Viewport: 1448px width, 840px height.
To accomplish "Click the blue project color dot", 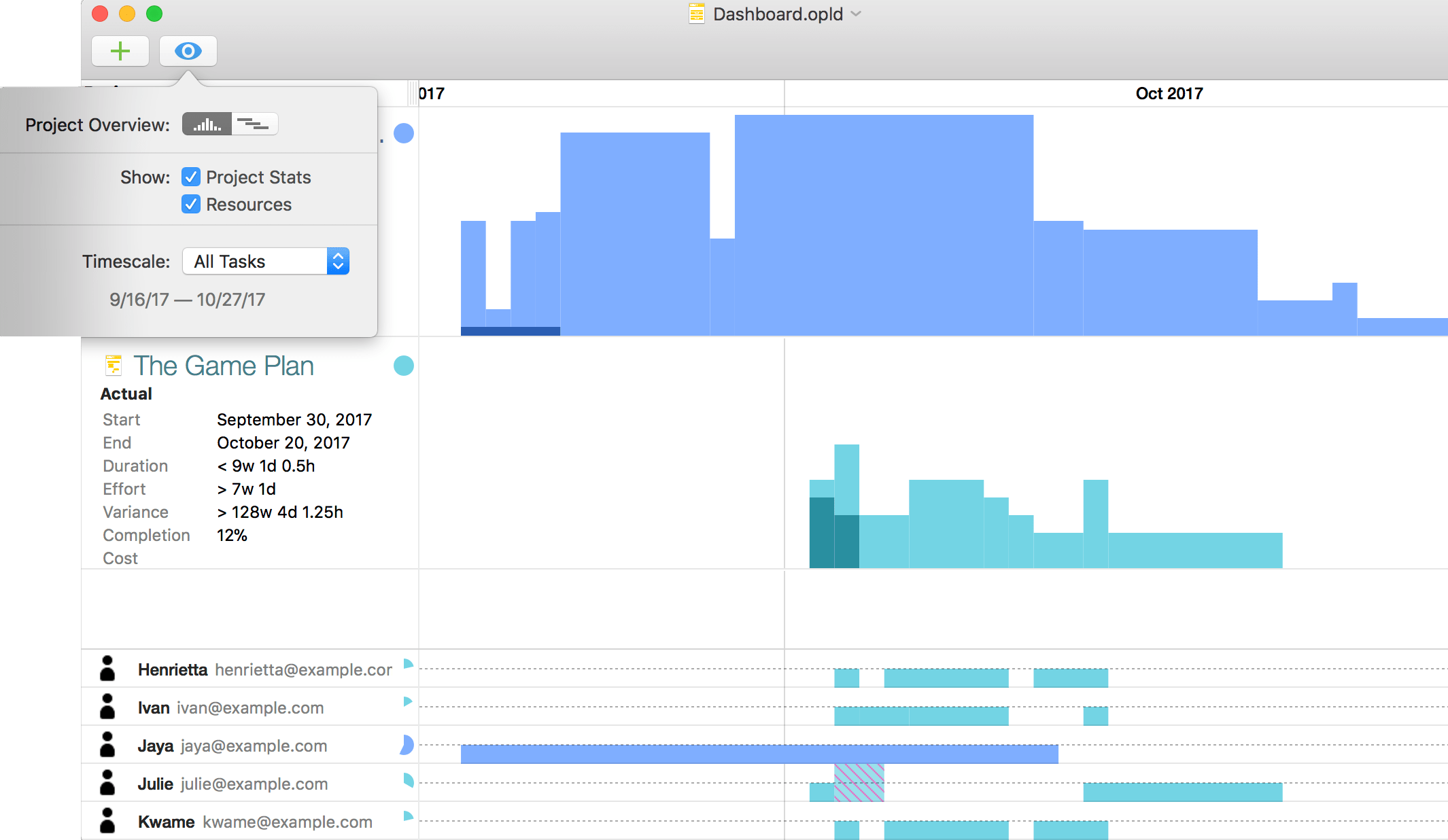I will coord(404,133).
